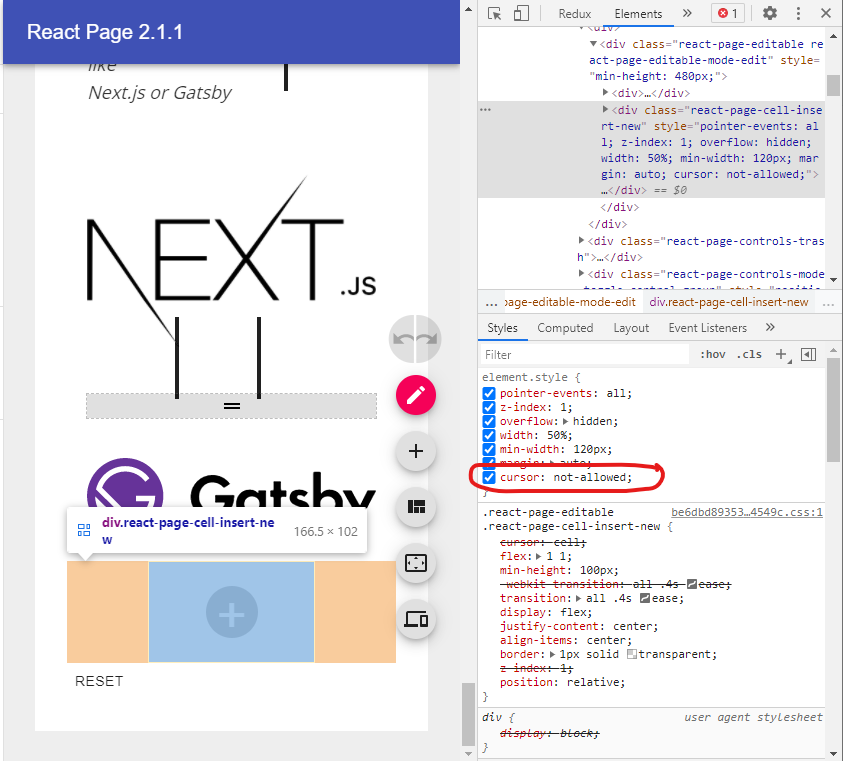Expand the collapsed more tabs chevron in DevTools
Screen dimensions: 843x761
click(x=685, y=13)
